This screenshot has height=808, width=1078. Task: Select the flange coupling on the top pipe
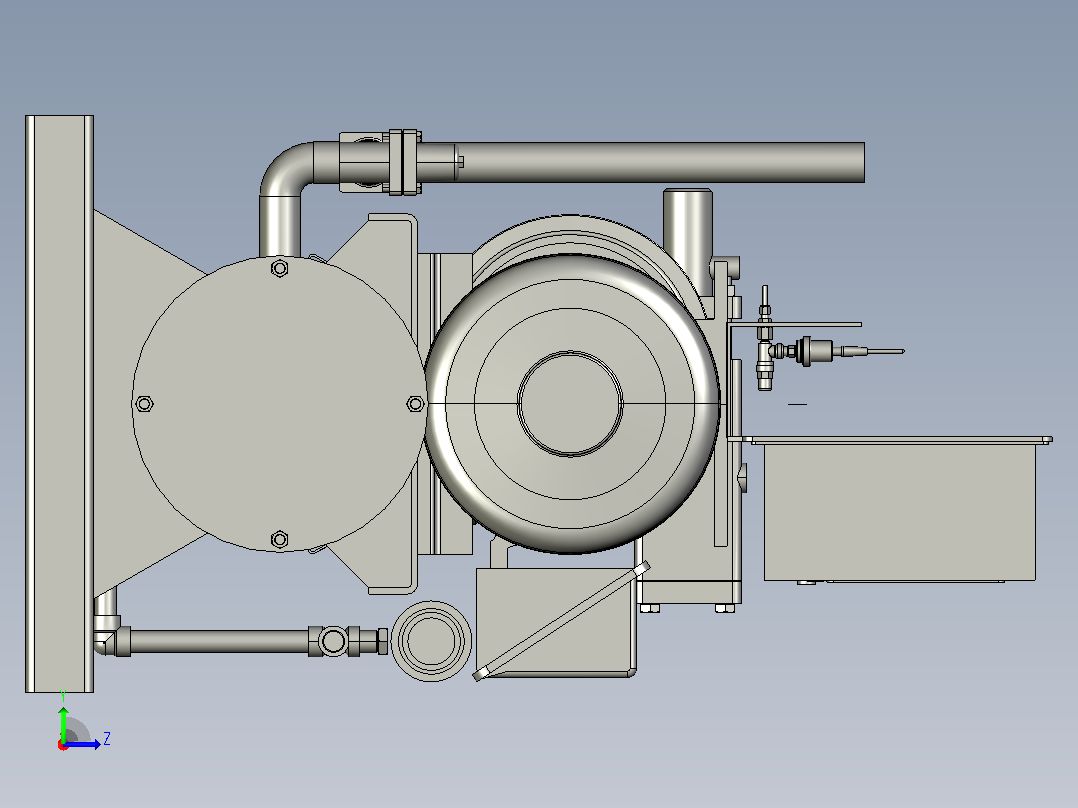pyautogui.click(x=404, y=162)
